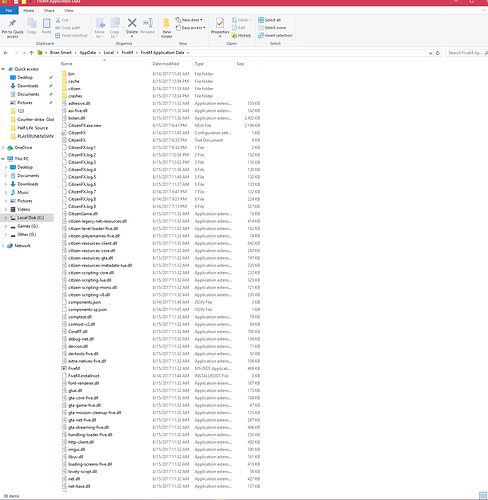488x500 pixels.
Task: Select the CitizenFX.exe.new file
Action: (85, 125)
